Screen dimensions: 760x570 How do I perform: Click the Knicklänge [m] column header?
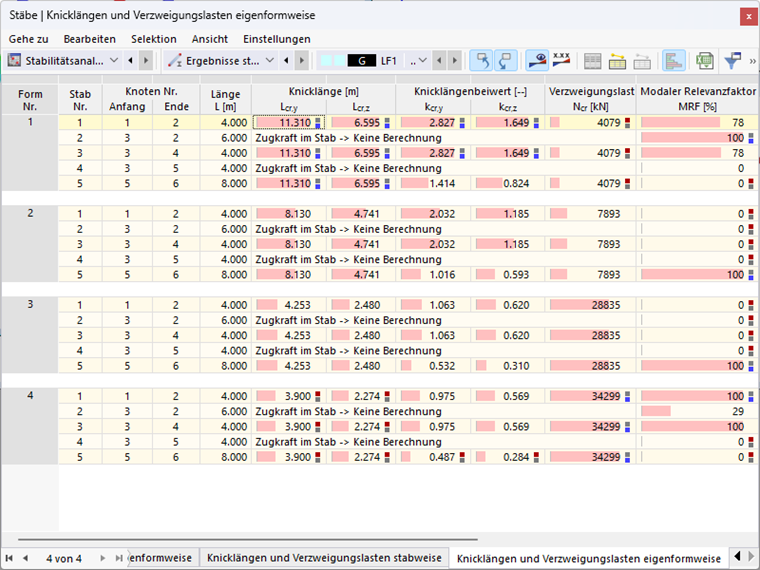coord(323,91)
